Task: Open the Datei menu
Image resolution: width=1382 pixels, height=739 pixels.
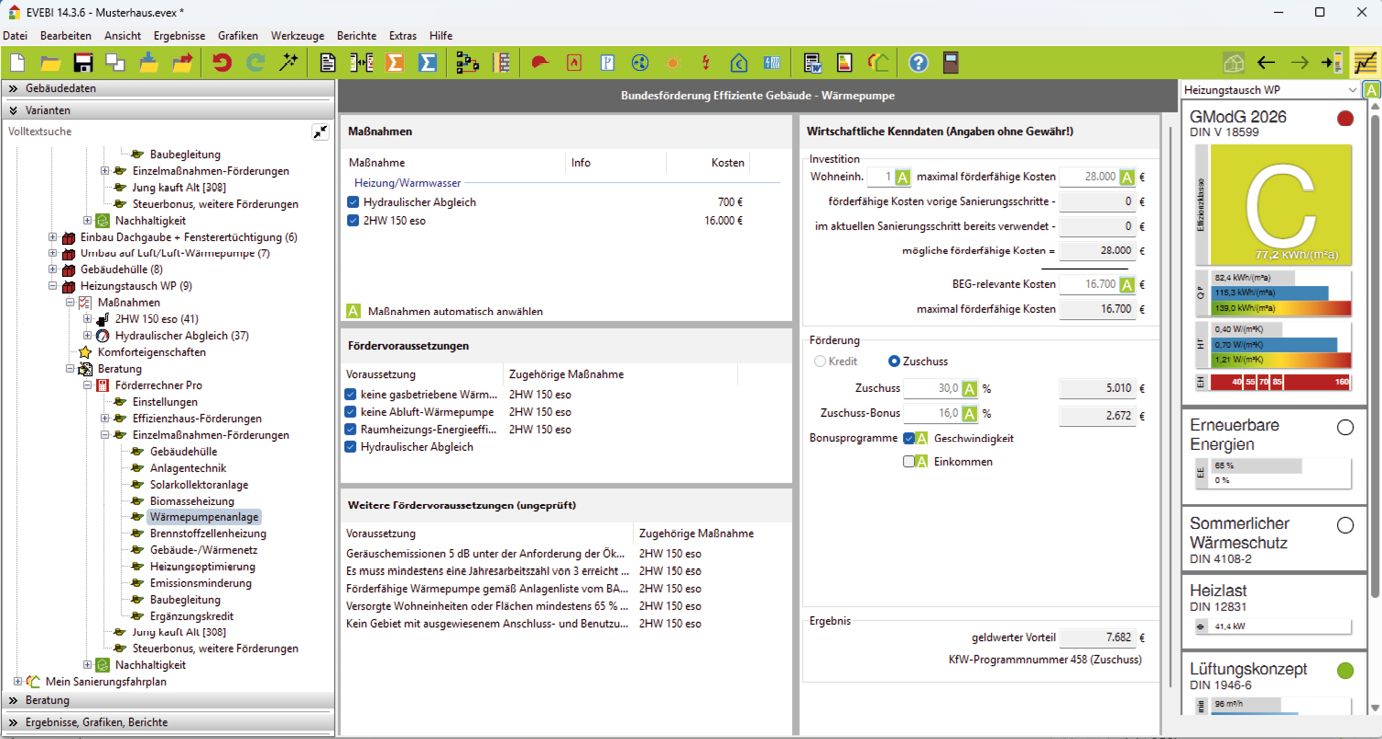Action: point(15,35)
